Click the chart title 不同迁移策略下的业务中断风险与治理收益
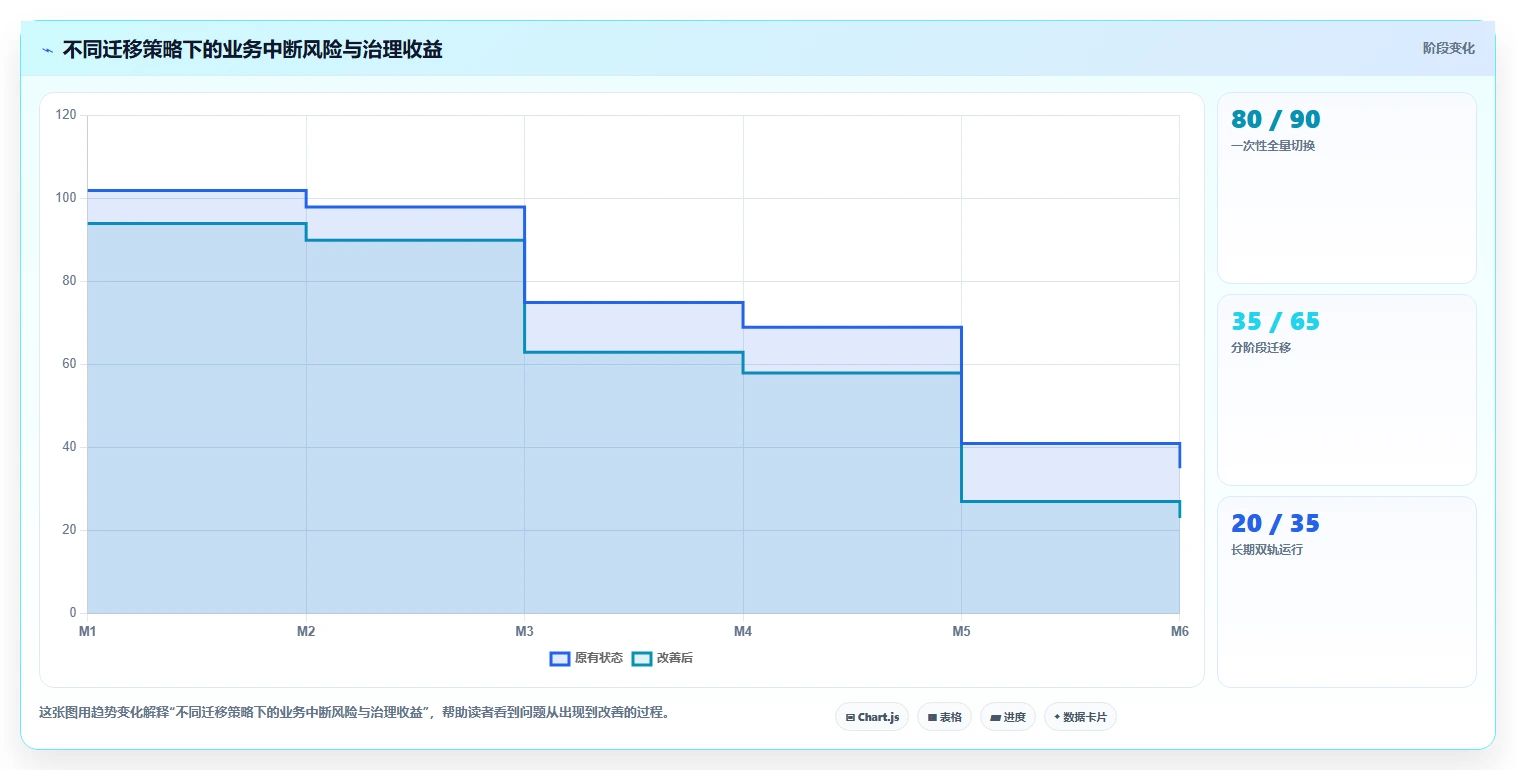The image size is (1516, 770). click(x=252, y=49)
